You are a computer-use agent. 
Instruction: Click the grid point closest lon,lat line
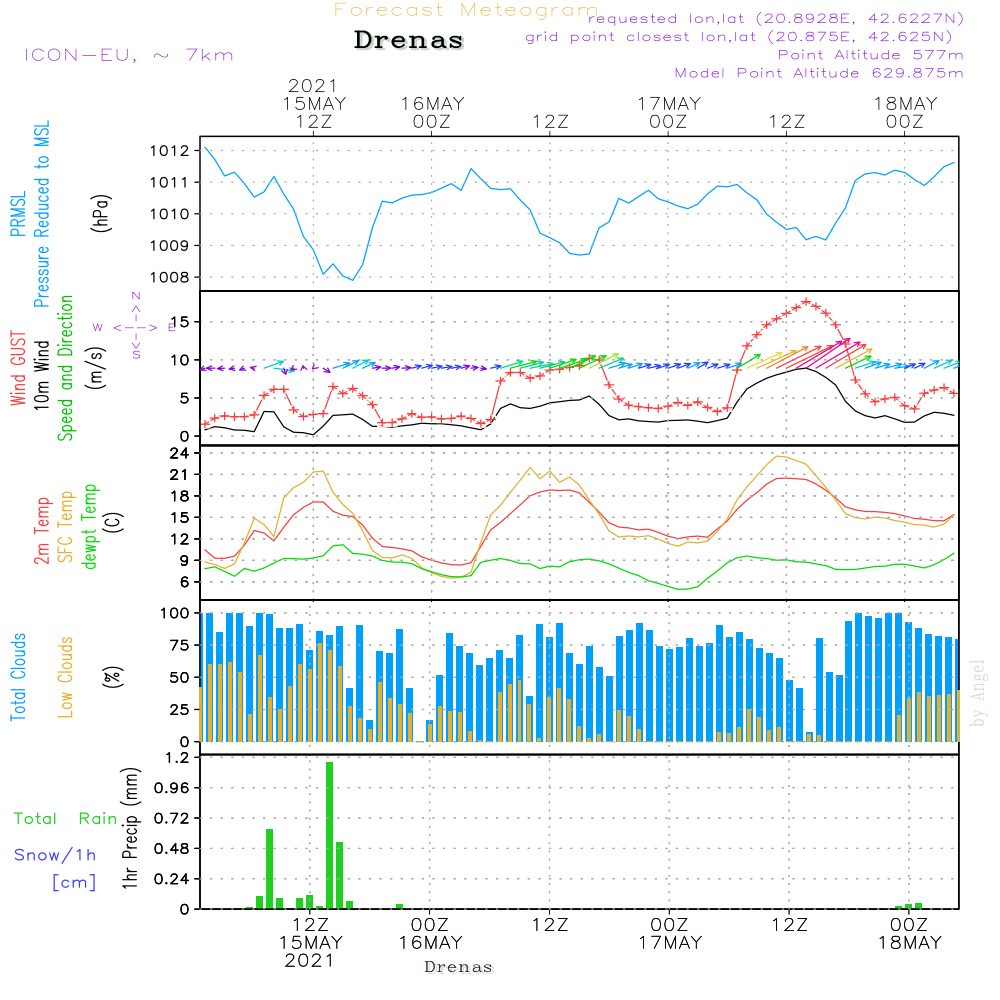click(739, 36)
